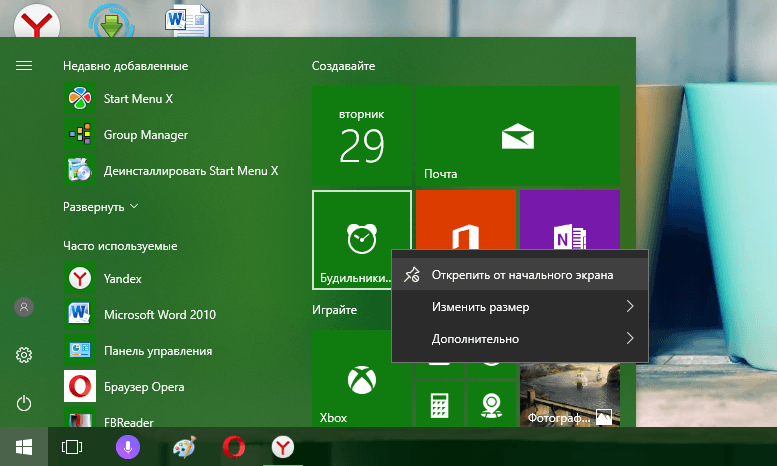This screenshot has width=777, height=466.
Task: Launch Start Menu X from the list
Action: click(138, 99)
